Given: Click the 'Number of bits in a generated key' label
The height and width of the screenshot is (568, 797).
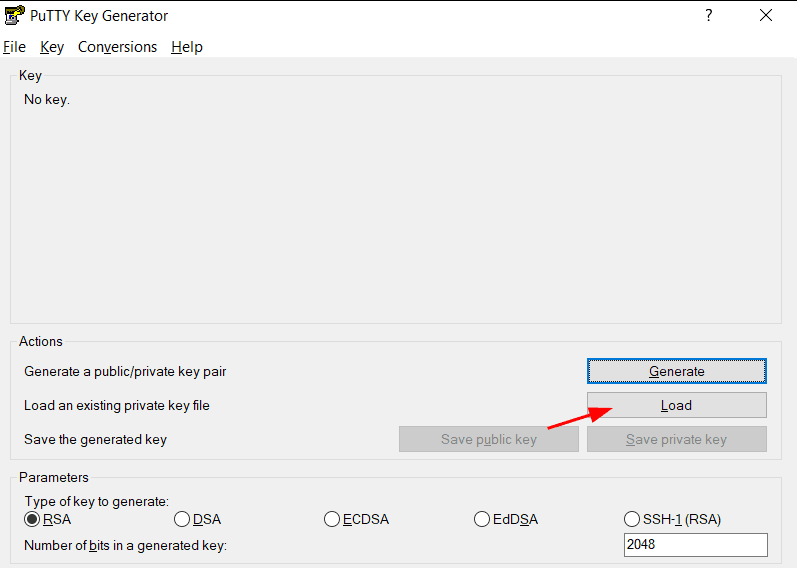Looking at the screenshot, I should click(x=126, y=545).
